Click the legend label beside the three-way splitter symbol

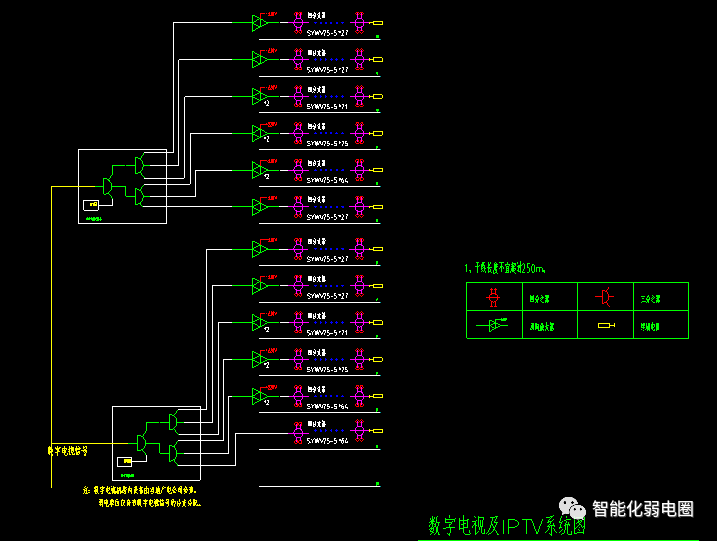click(650, 299)
